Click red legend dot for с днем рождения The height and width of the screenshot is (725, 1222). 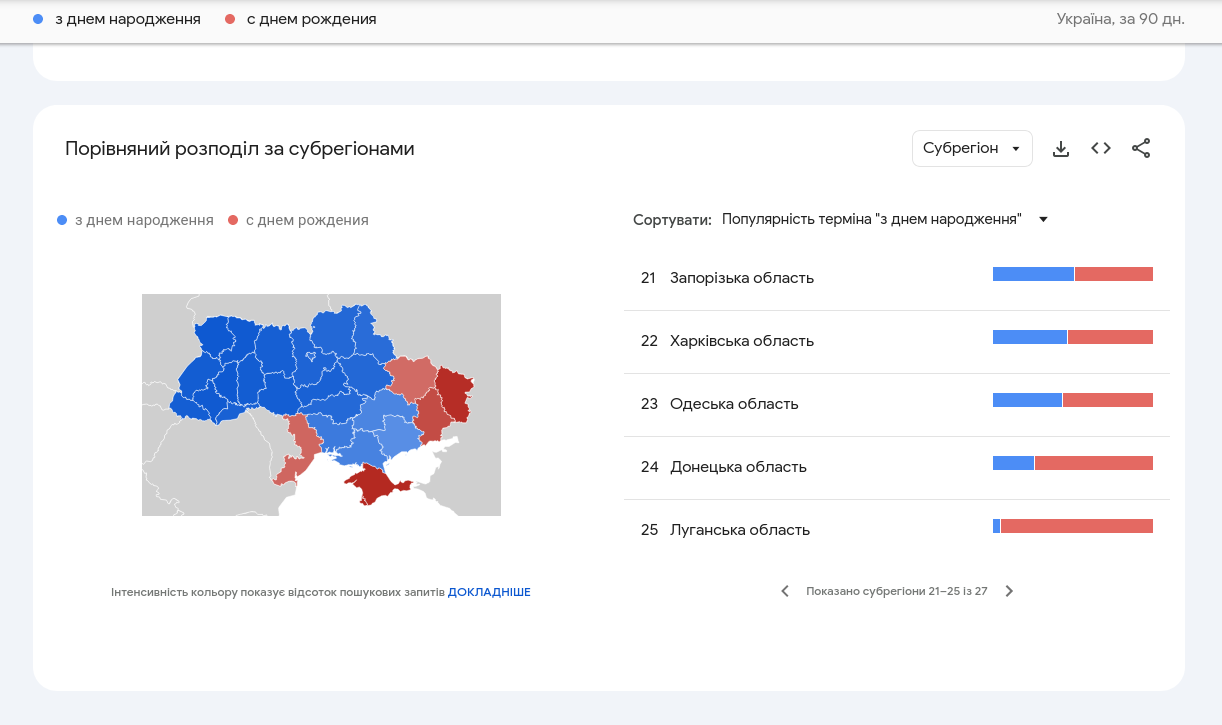[233, 220]
